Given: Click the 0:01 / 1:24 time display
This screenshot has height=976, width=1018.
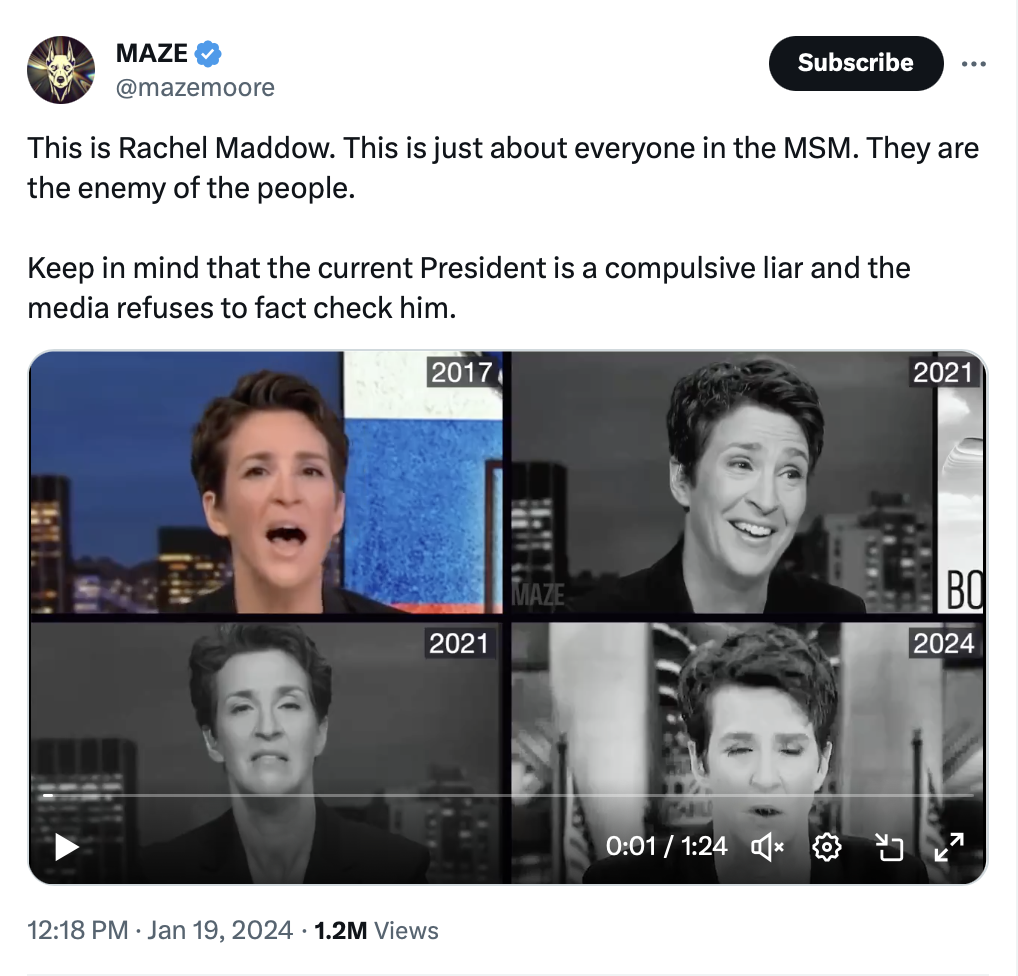Looking at the screenshot, I should [x=666, y=846].
